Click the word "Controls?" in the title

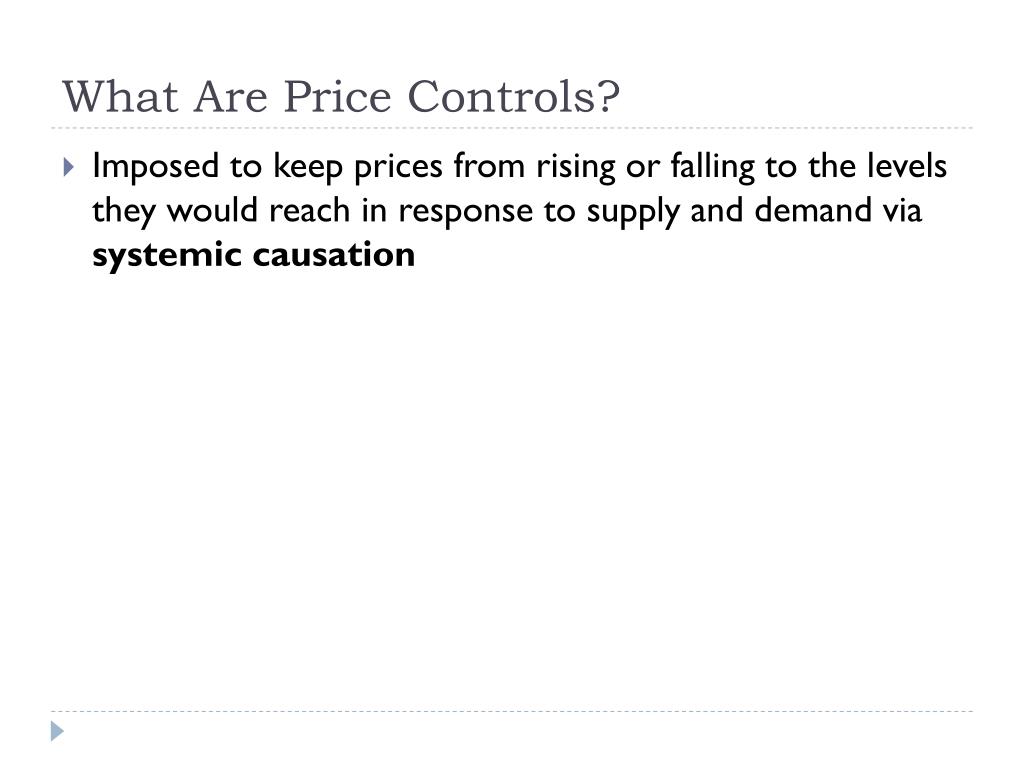pos(514,97)
